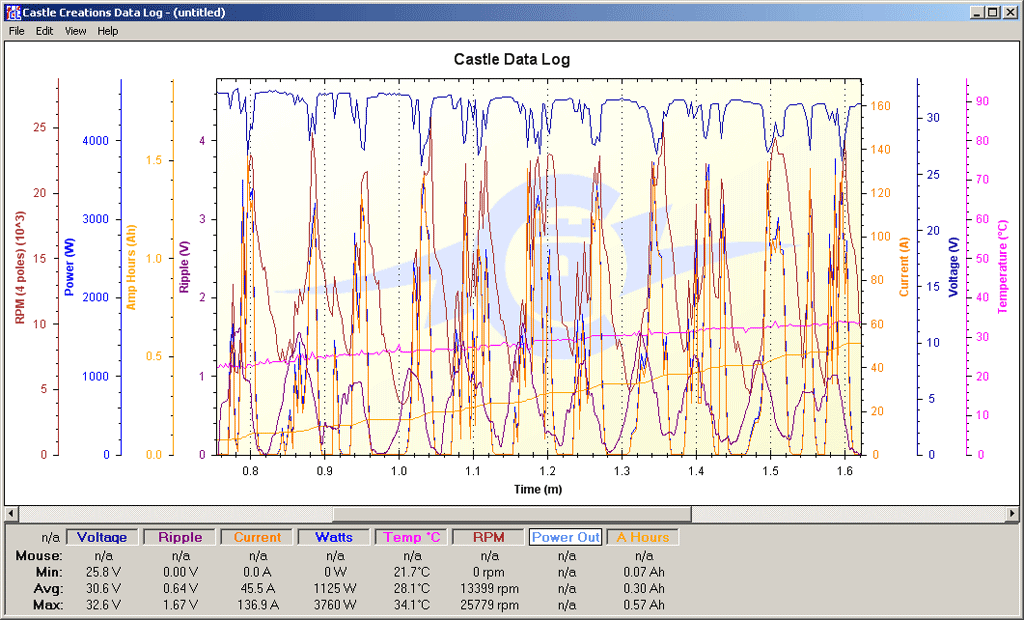
Task: Click the maximum amp hours value "0.57 Ah"
Action: tap(644, 605)
